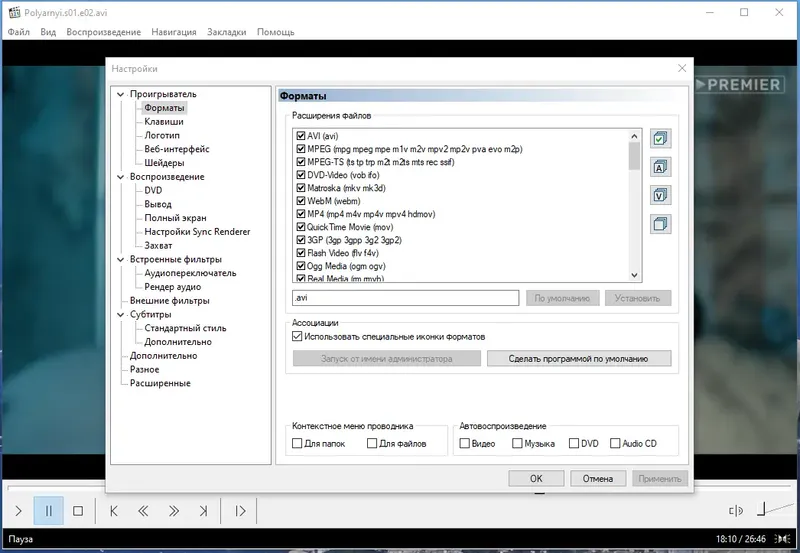Skip to next file button
The image size is (800, 553).
[x=203, y=511]
